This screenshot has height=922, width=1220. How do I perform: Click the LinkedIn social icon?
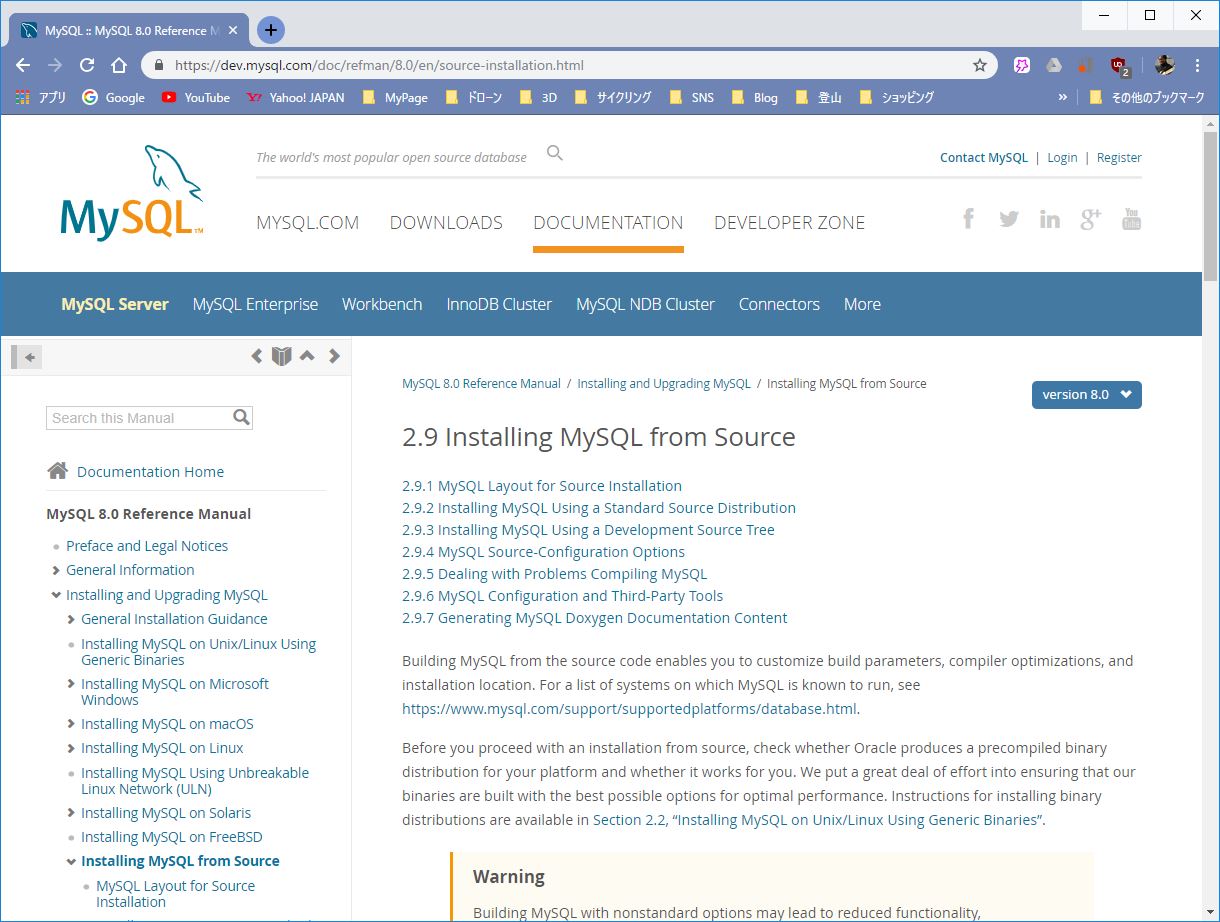[1049, 219]
